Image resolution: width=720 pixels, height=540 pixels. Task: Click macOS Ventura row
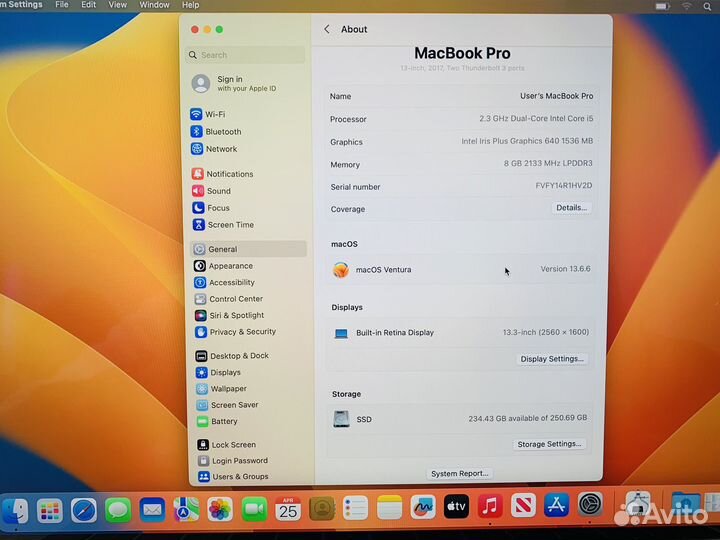461,270
